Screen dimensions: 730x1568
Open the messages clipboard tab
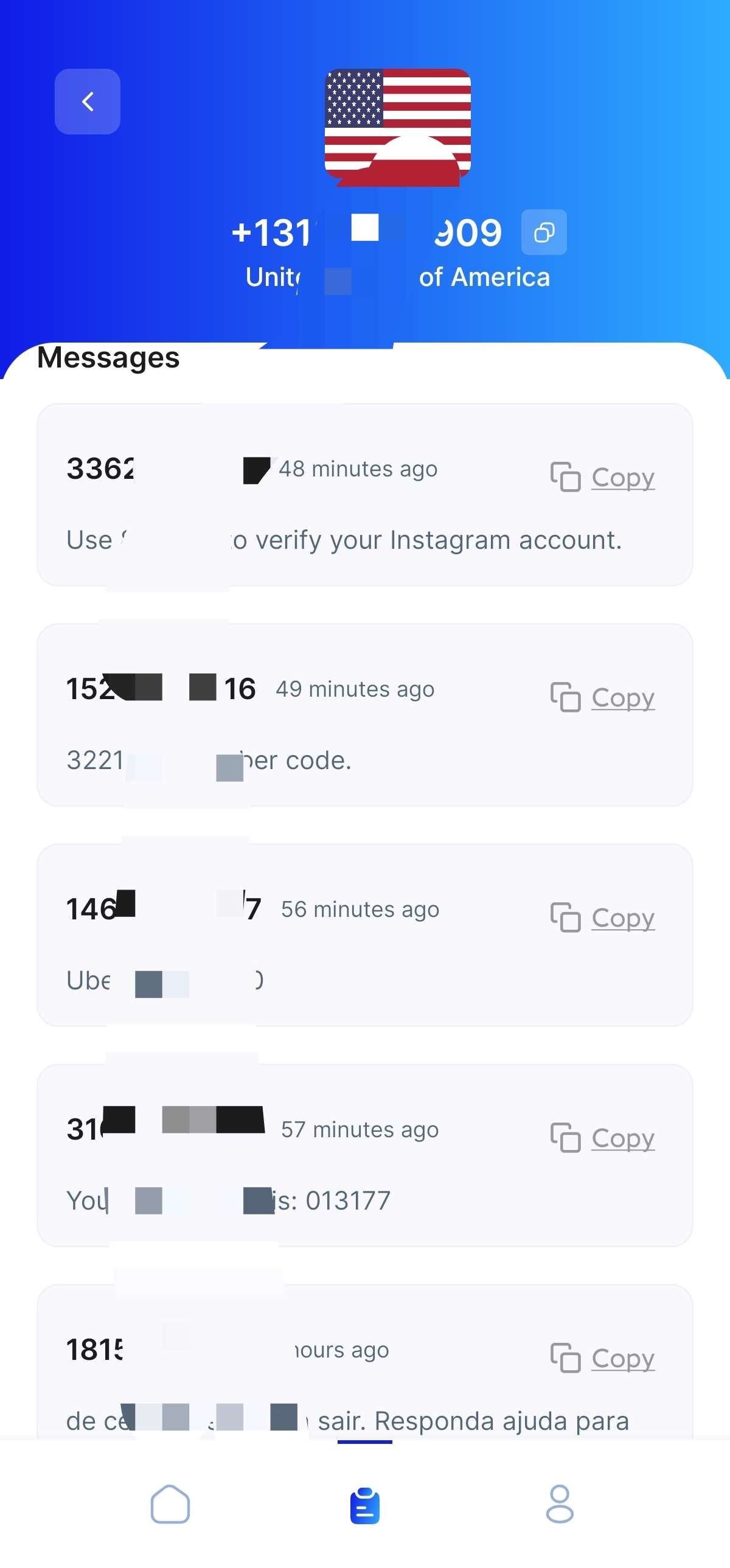(x=365, y=1505)
